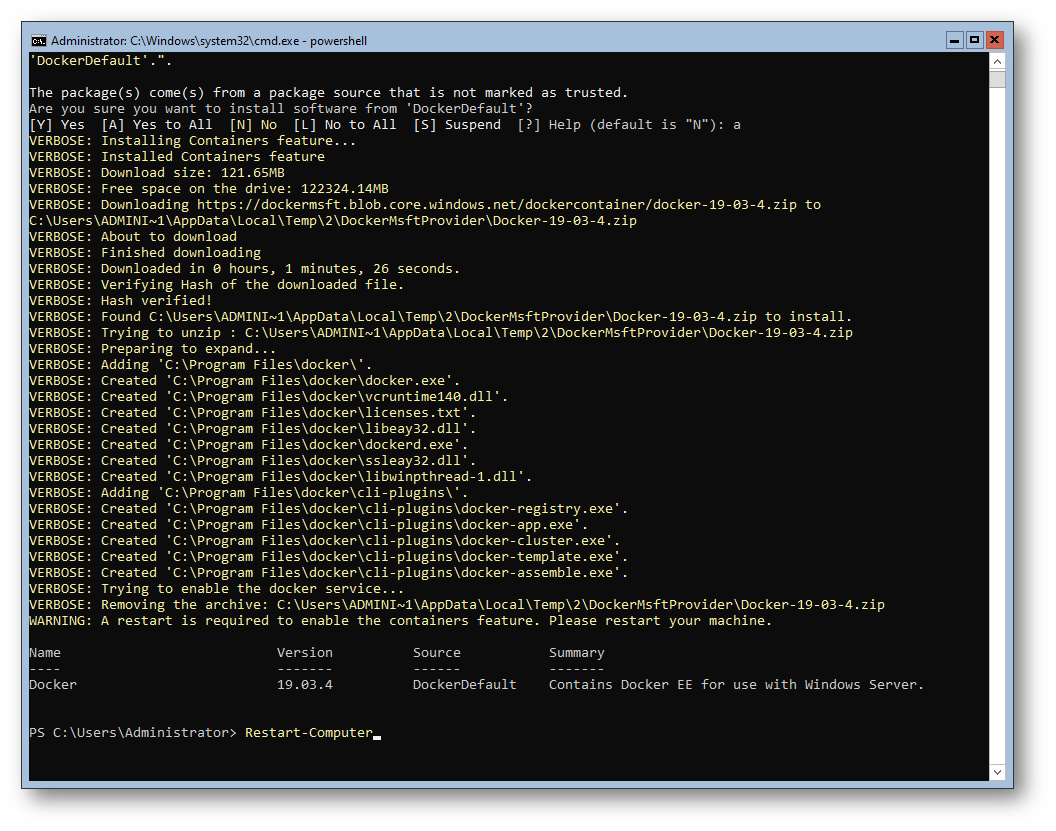Viewport: 1056px width, 831px height.
Task: Click the 'Docker' name in results table
Action: point(53,685)
